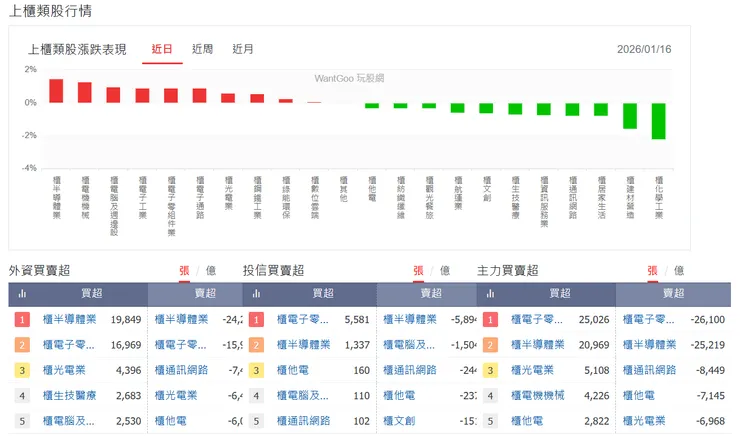
Task: Open 櫃半導體業 with 20,969 in 主力 買超
Action: pyautogui.click(x=538, y=345)
